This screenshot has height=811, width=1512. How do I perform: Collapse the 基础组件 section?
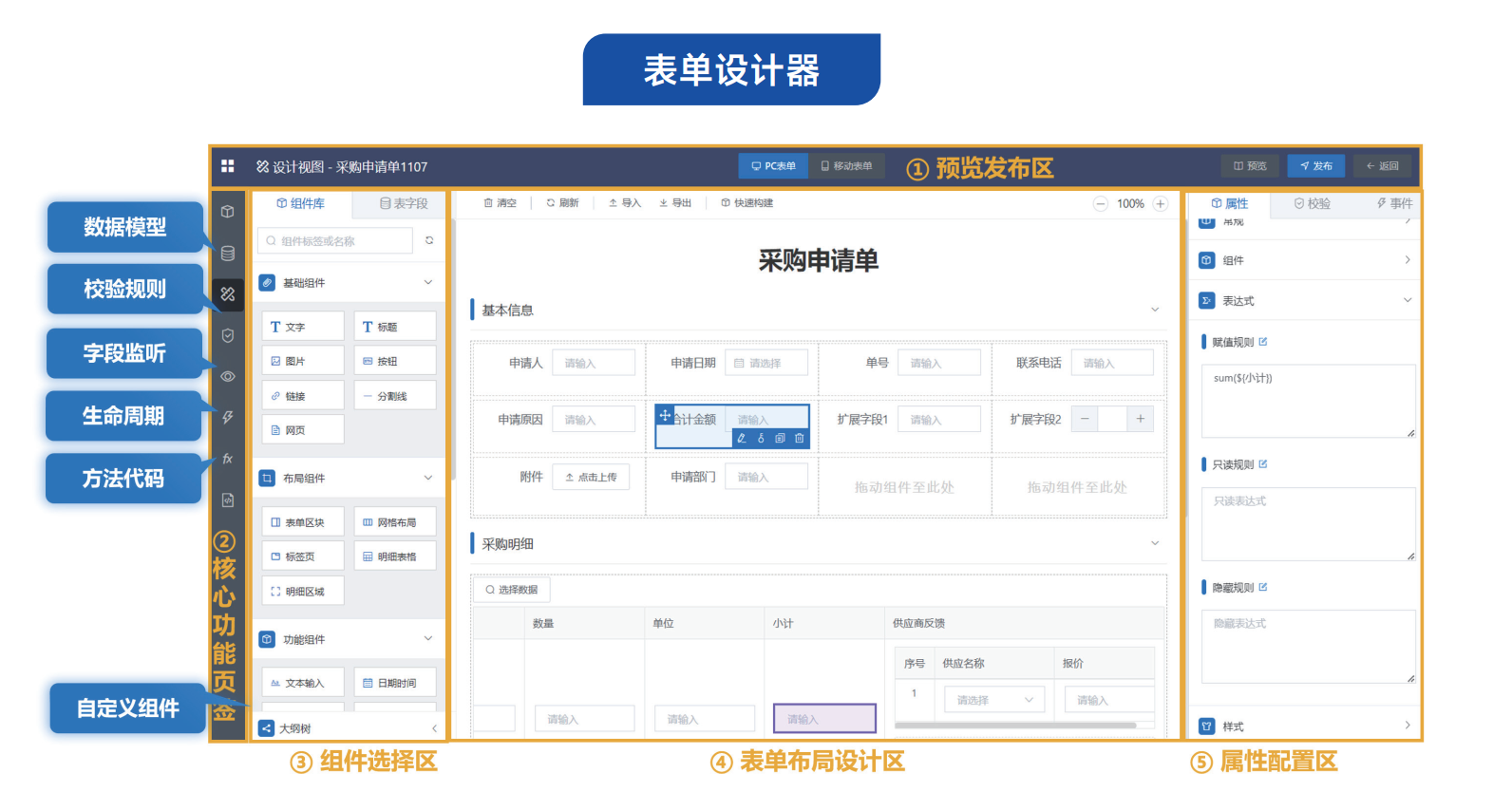point(428,283)
